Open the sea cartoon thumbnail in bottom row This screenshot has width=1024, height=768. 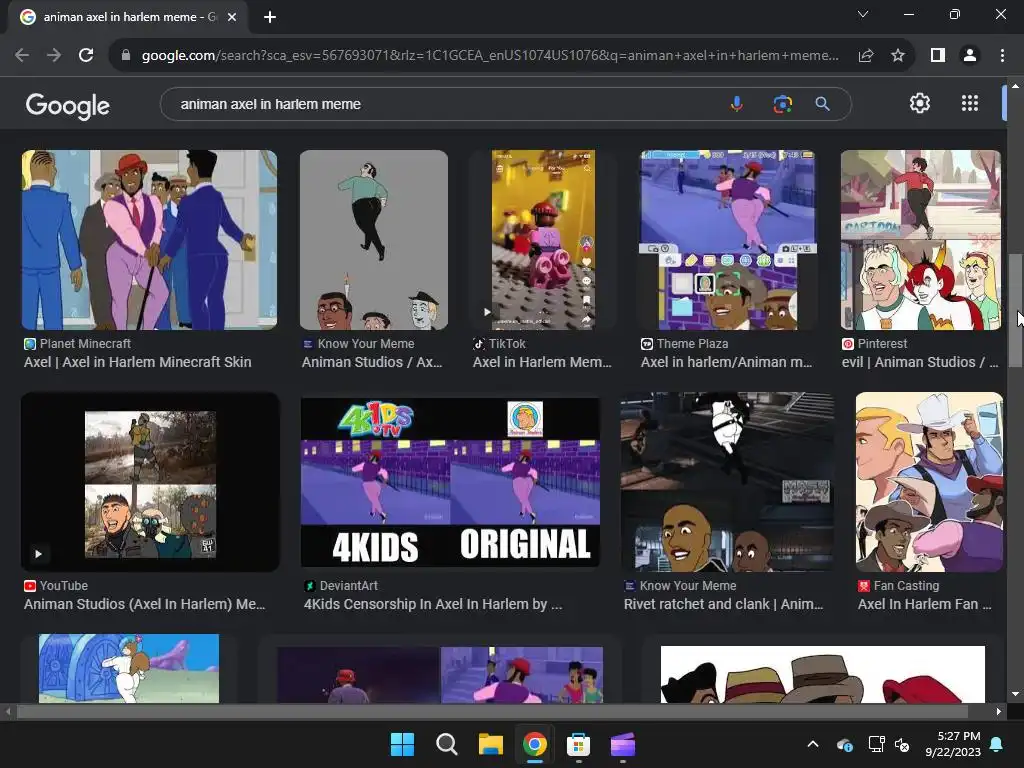point(129,668)
